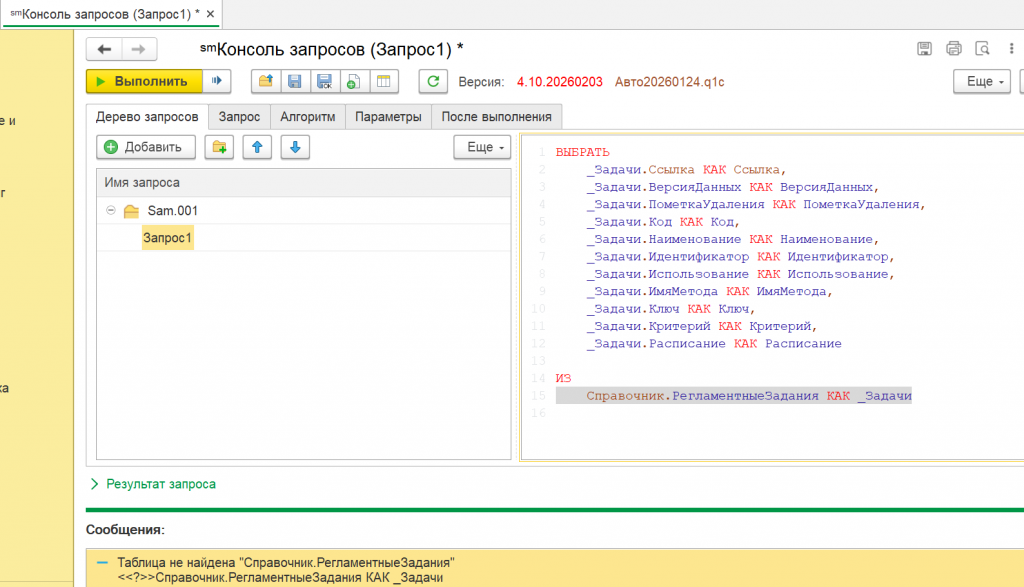Viewport: 1024px width, 587px height.
Task: Open the preview magnifier icon
Action: [x=983, y=49]
